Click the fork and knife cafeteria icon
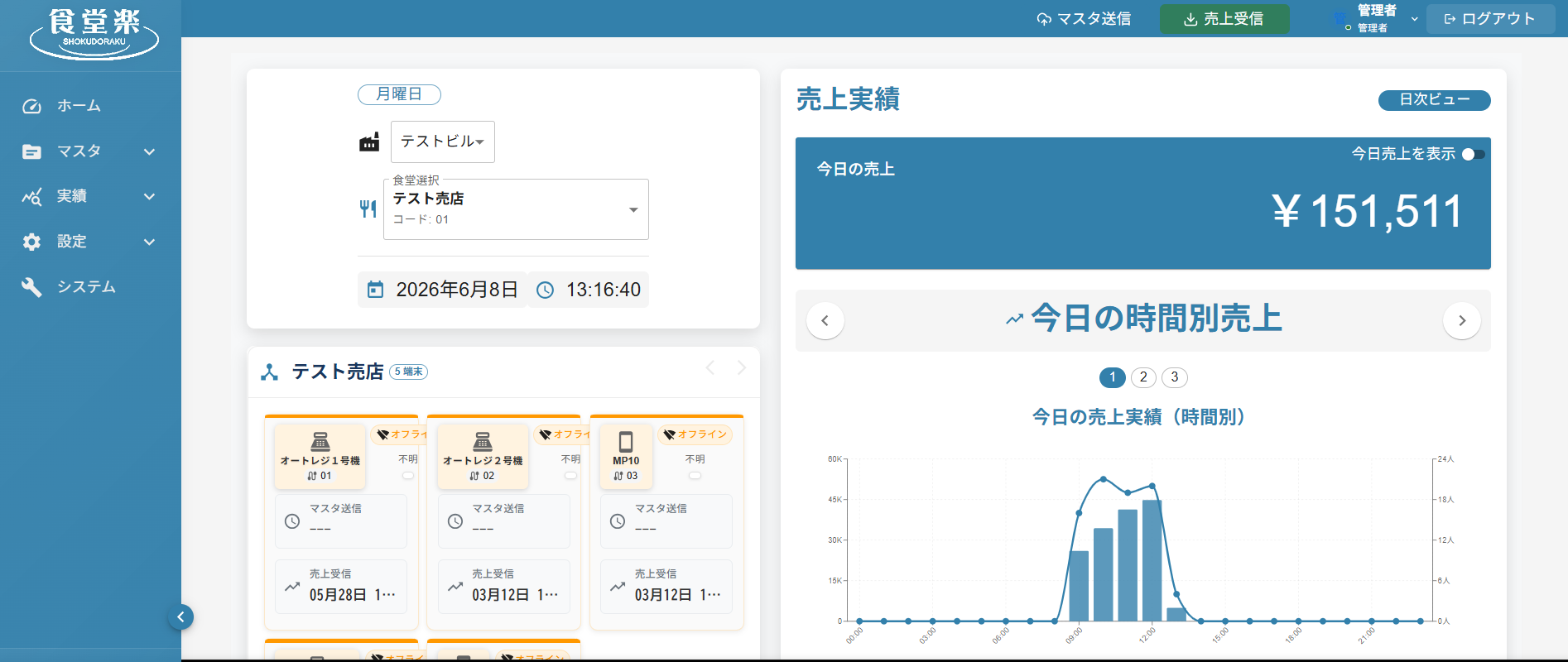This screenshot has width=1568, height=662. 368,209
